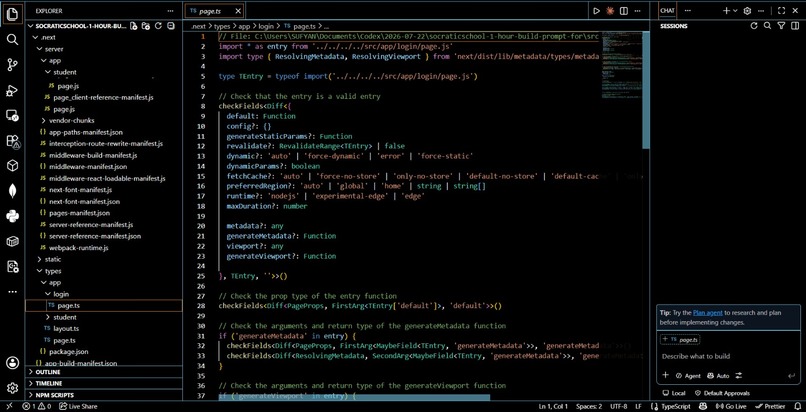
Task: Open the Python icon view in activity bar
Action: pyautogui.click(x=12, y=216)
